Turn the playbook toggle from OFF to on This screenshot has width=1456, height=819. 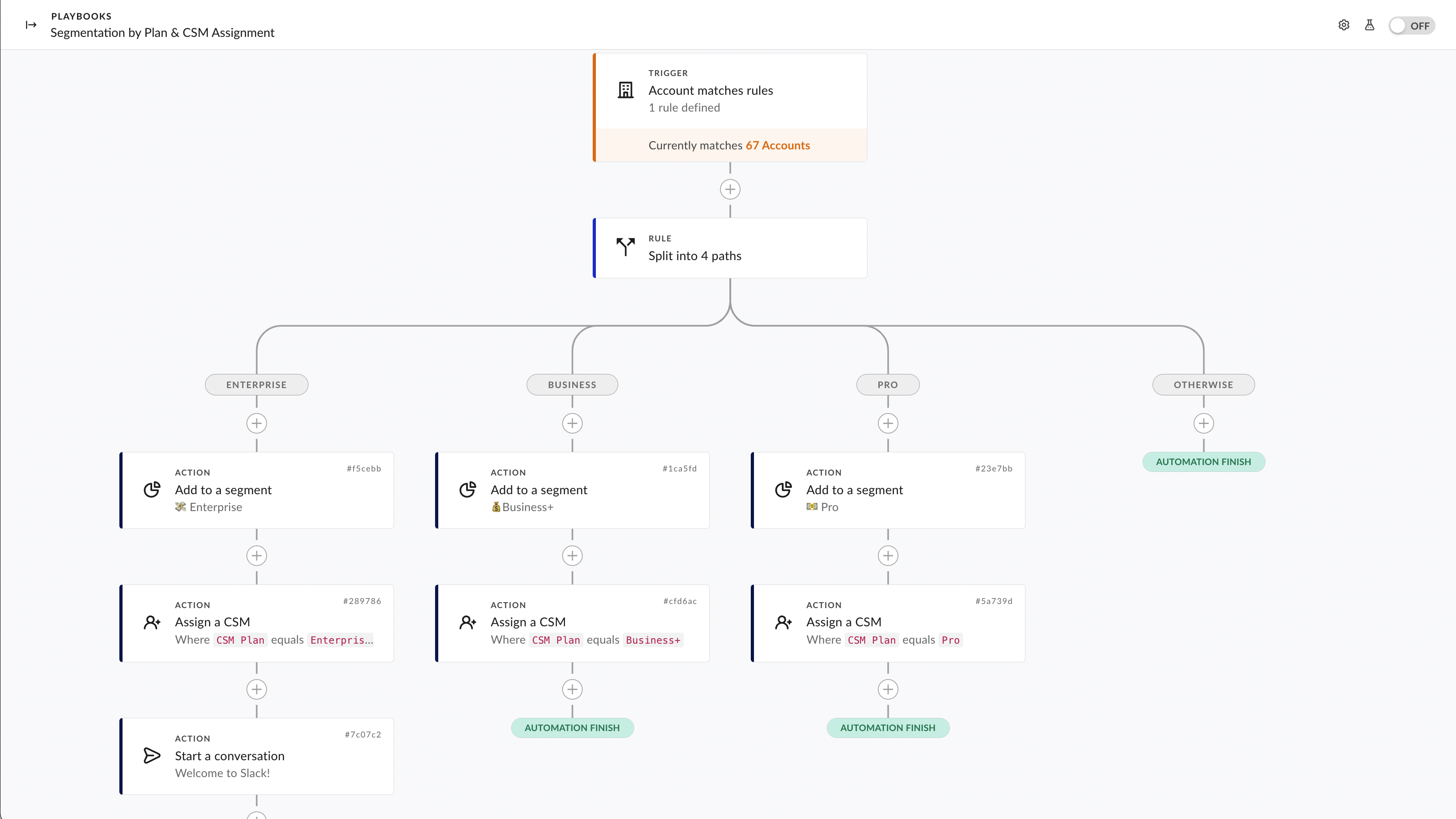1412,25
